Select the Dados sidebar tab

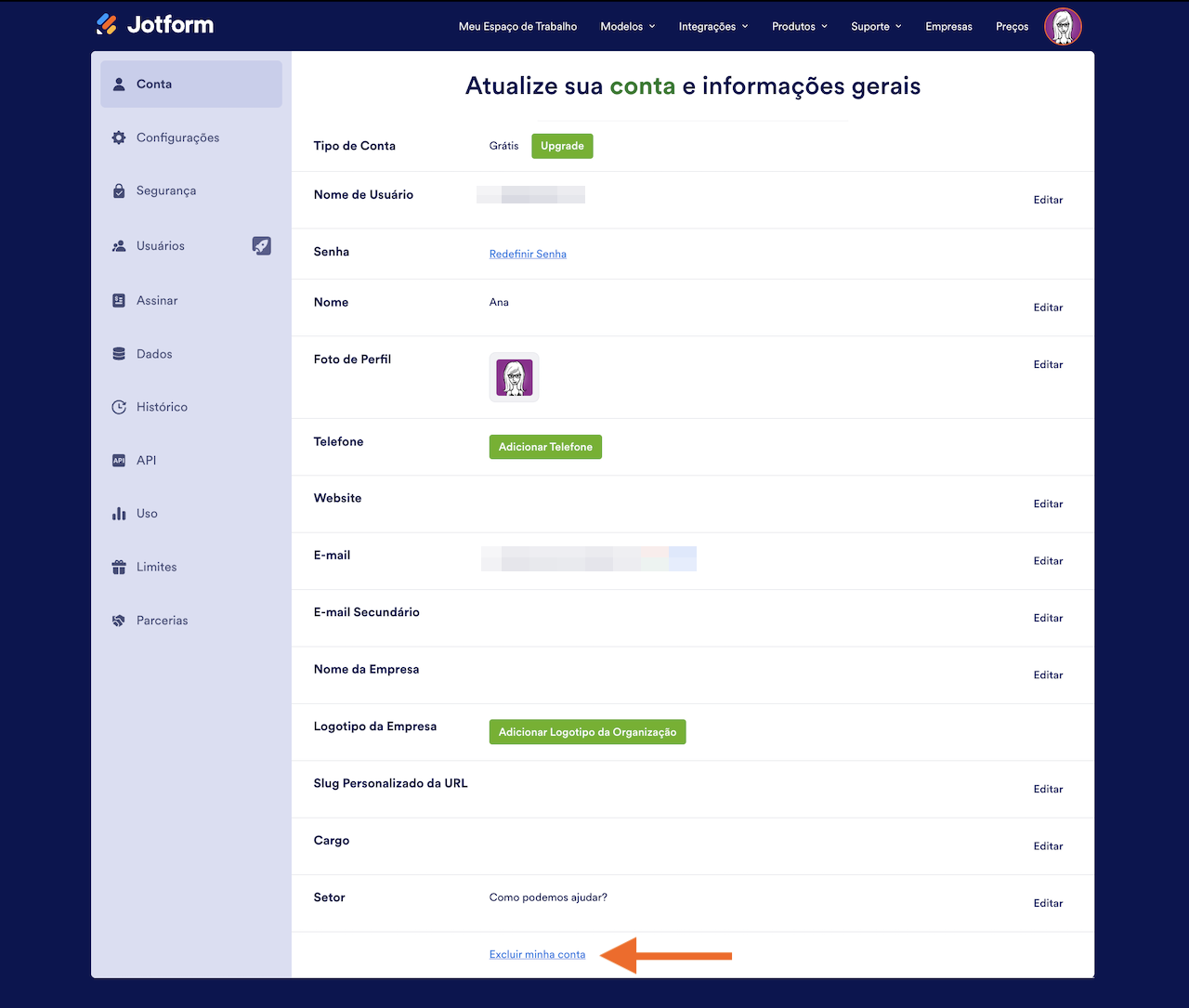191,354
